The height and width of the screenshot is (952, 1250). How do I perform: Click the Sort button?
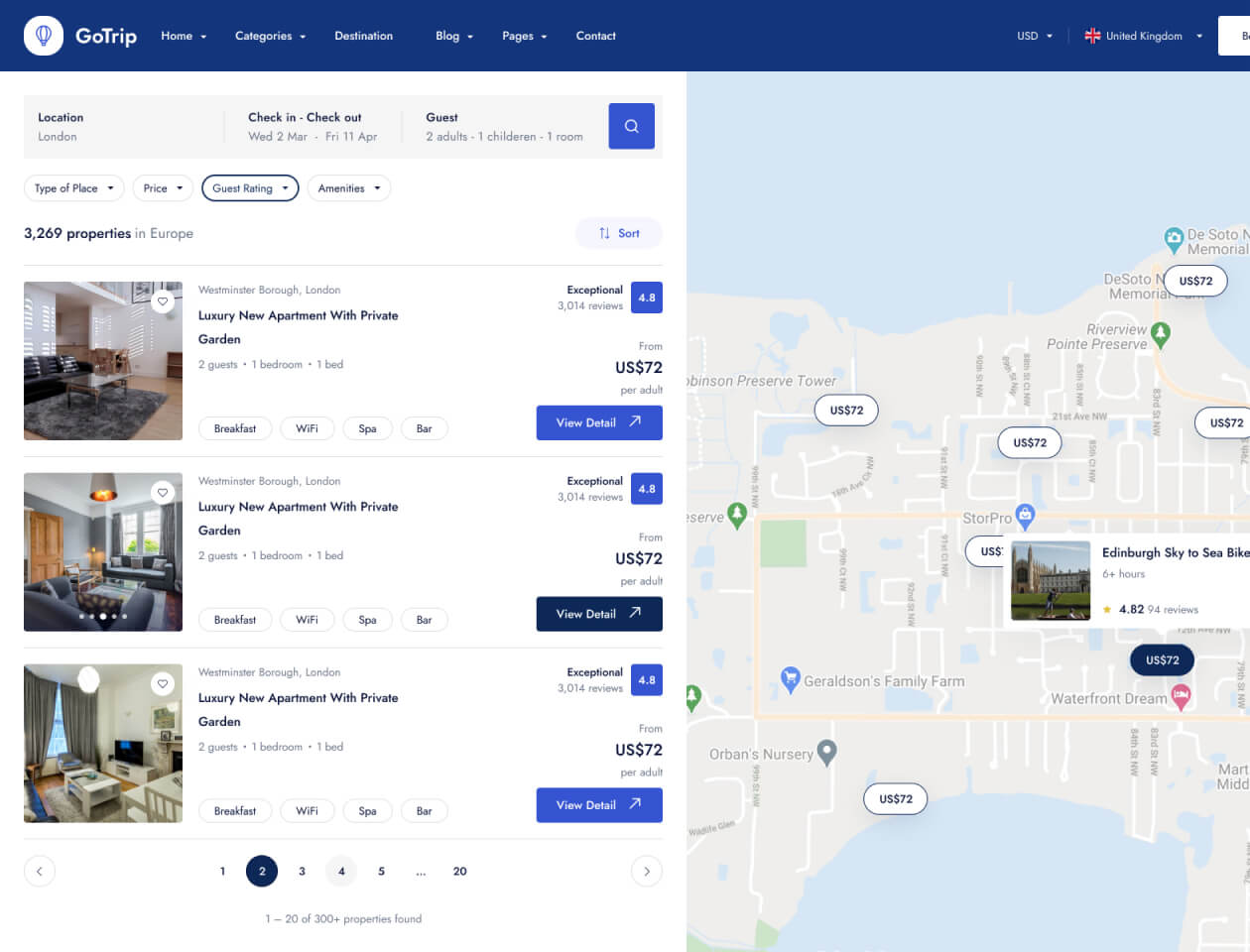tap(619, 233)
